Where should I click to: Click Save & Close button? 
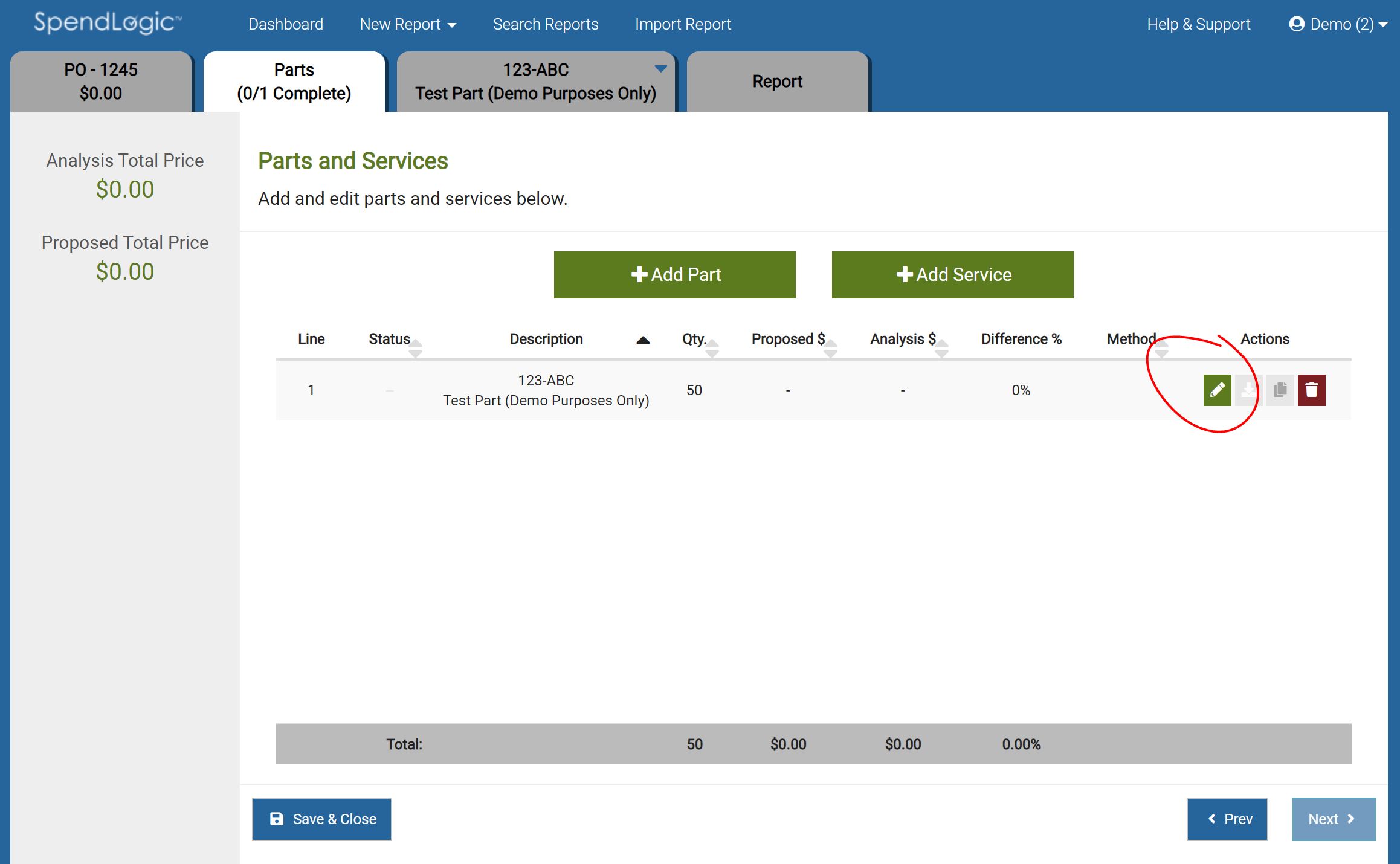tap(322, 819)
